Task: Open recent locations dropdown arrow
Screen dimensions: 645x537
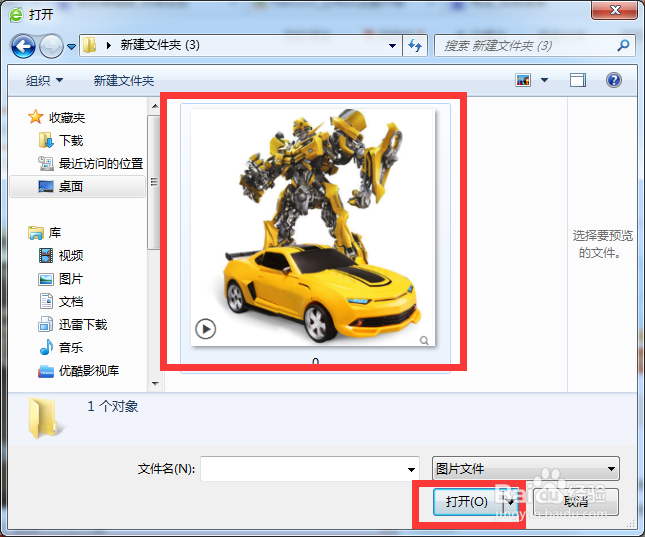Action: (71, 46)
